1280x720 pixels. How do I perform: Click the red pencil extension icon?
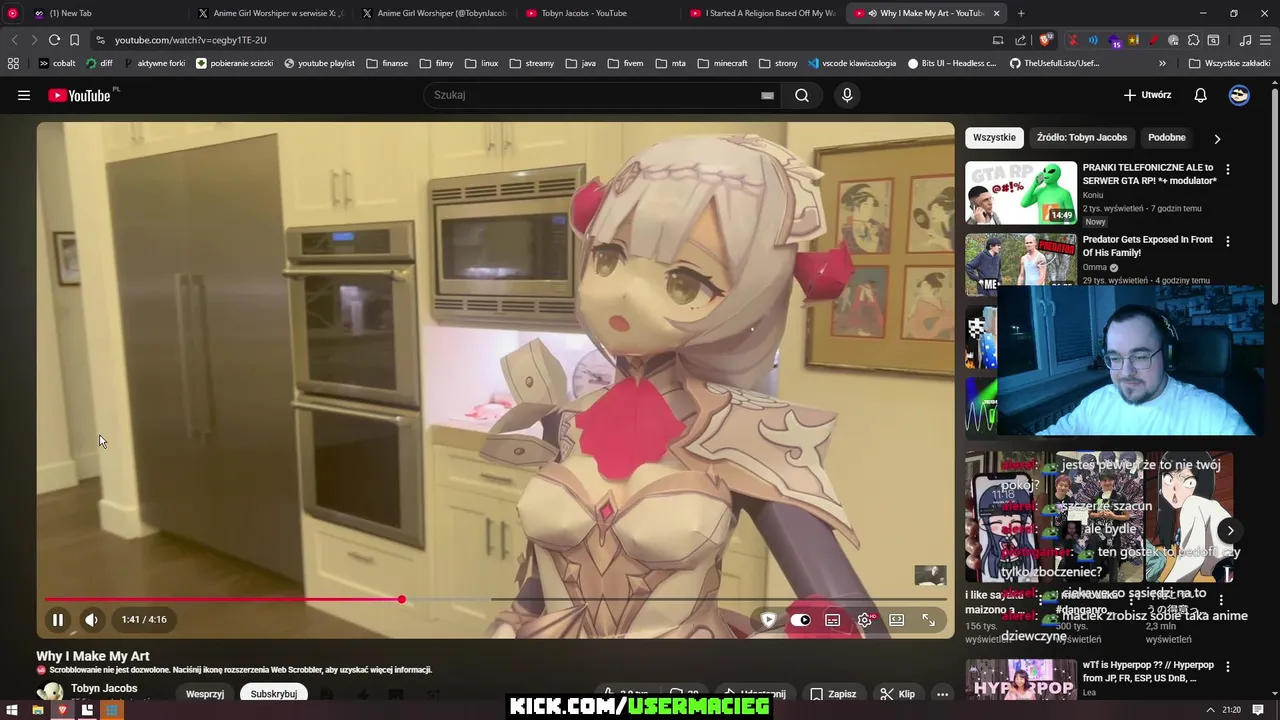click(x=1154, y=40)
